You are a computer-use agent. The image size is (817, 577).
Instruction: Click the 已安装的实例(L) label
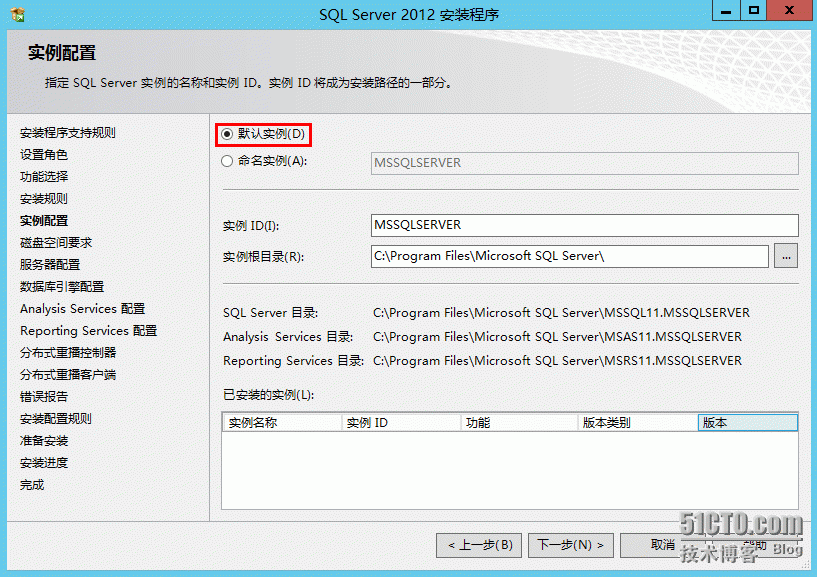pos(268,395)
